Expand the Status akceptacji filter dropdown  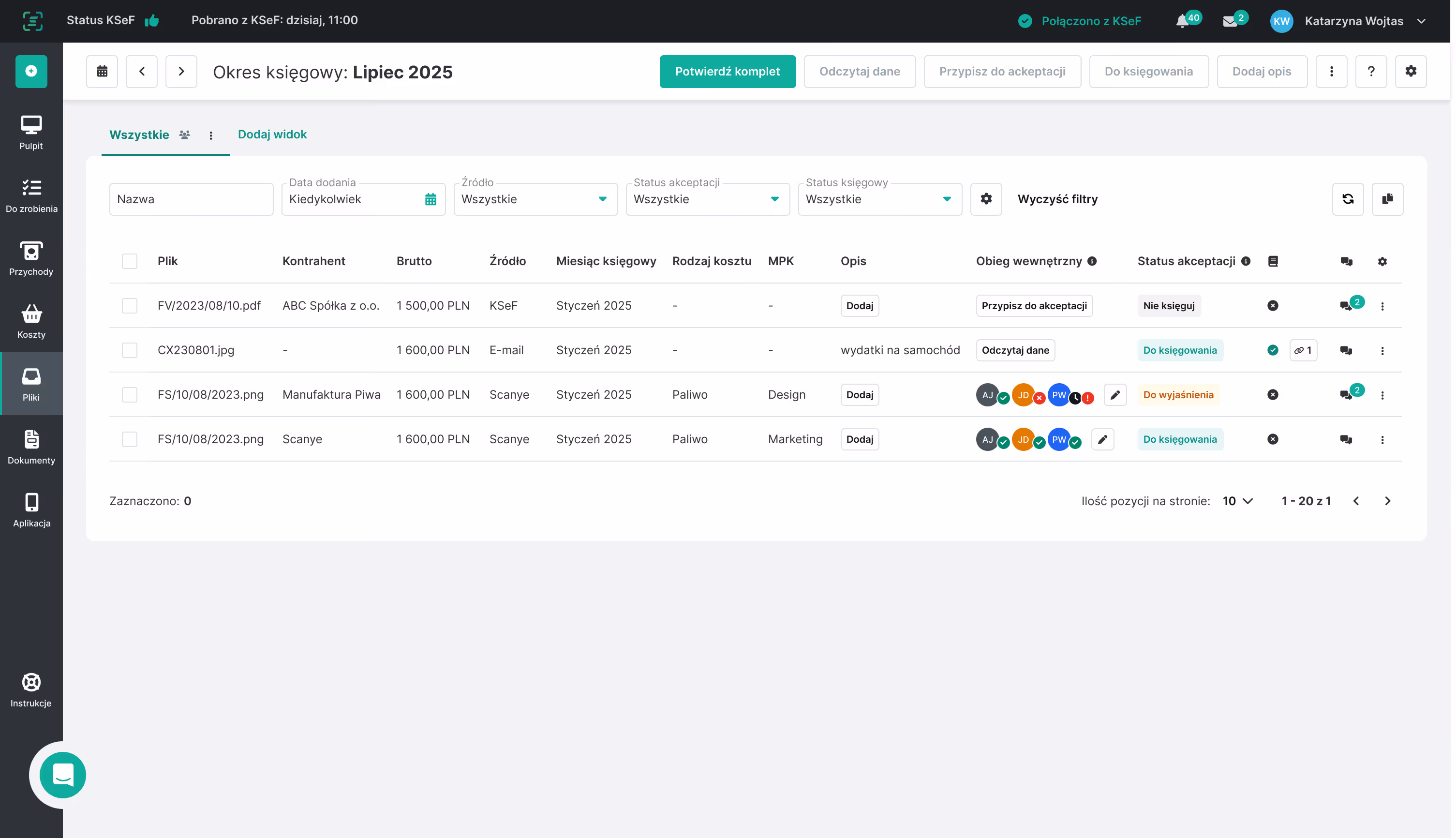[x=708, y=199]
